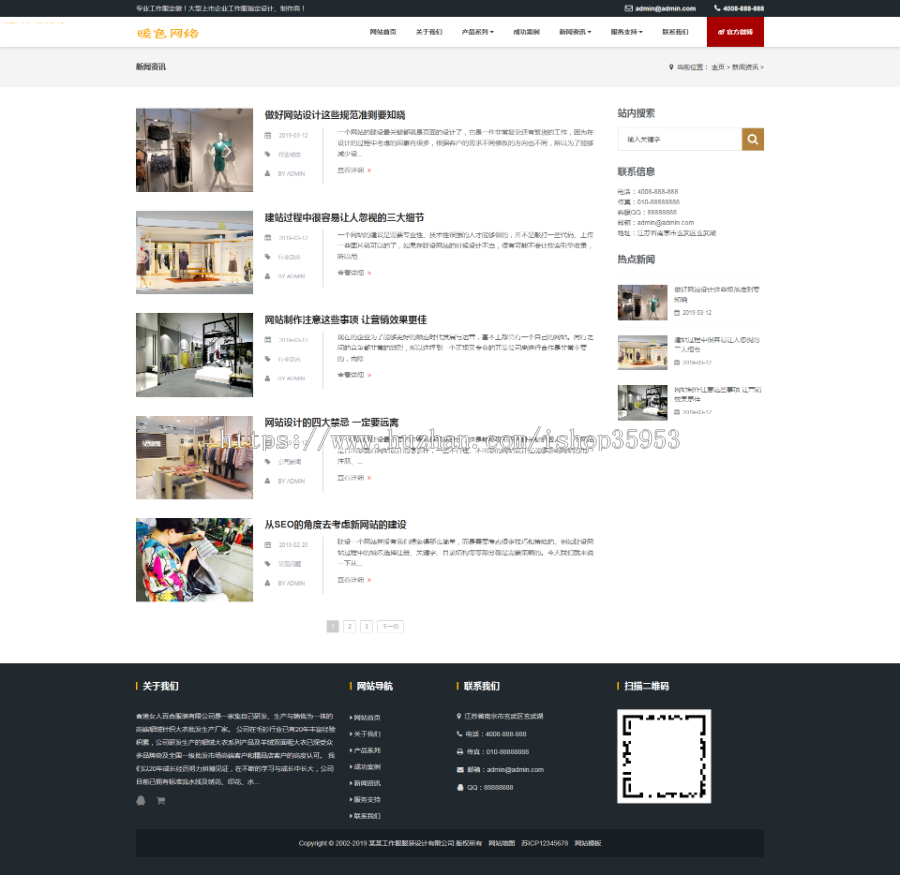
Task: Click the QR code image in footer
Action: [664, 756]
